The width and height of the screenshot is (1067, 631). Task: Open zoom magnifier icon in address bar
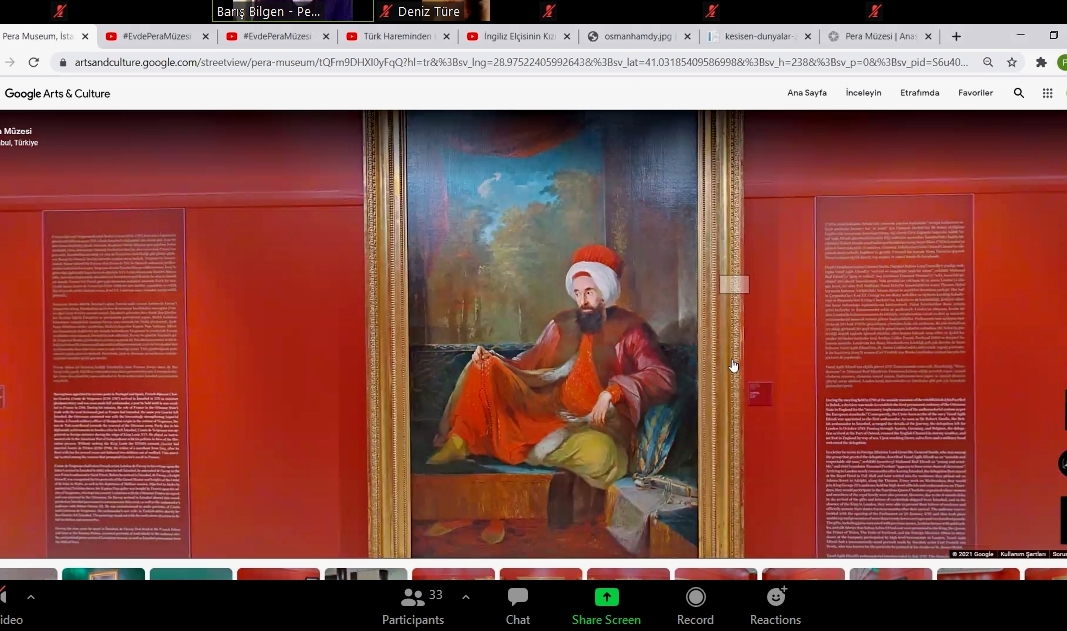coord(987,62)
